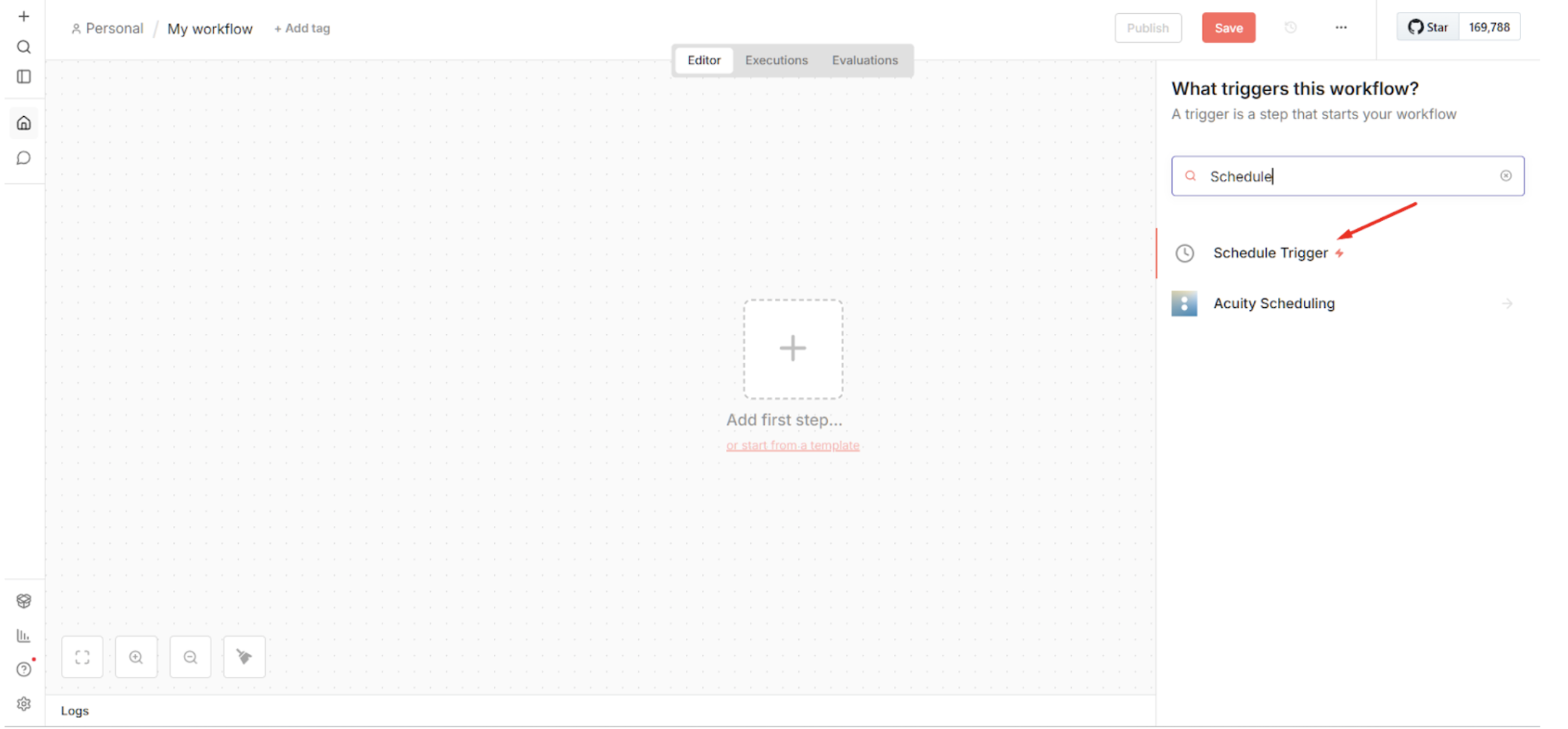Zoom in on the canvas
This screenshot has height=729, width=1568.
pyautogui.click(x=136, y=657)
